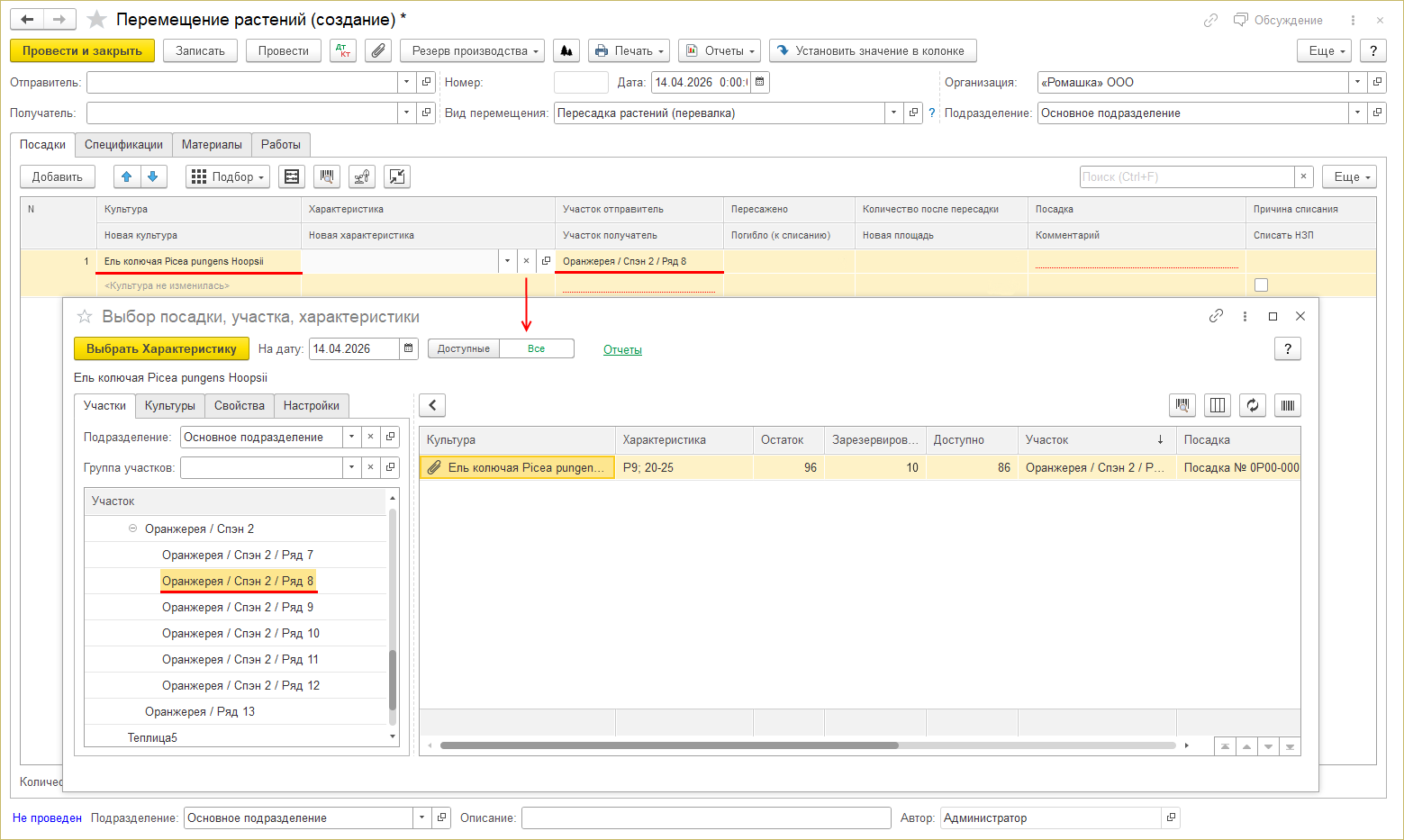The image size is (1404, 840).
Task: Move row up with blue arrow
Action: [127, 177]
